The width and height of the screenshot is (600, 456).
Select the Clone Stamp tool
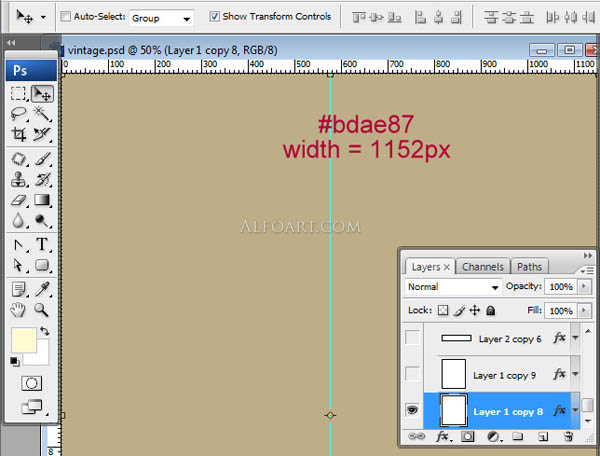tap(18, 179)
